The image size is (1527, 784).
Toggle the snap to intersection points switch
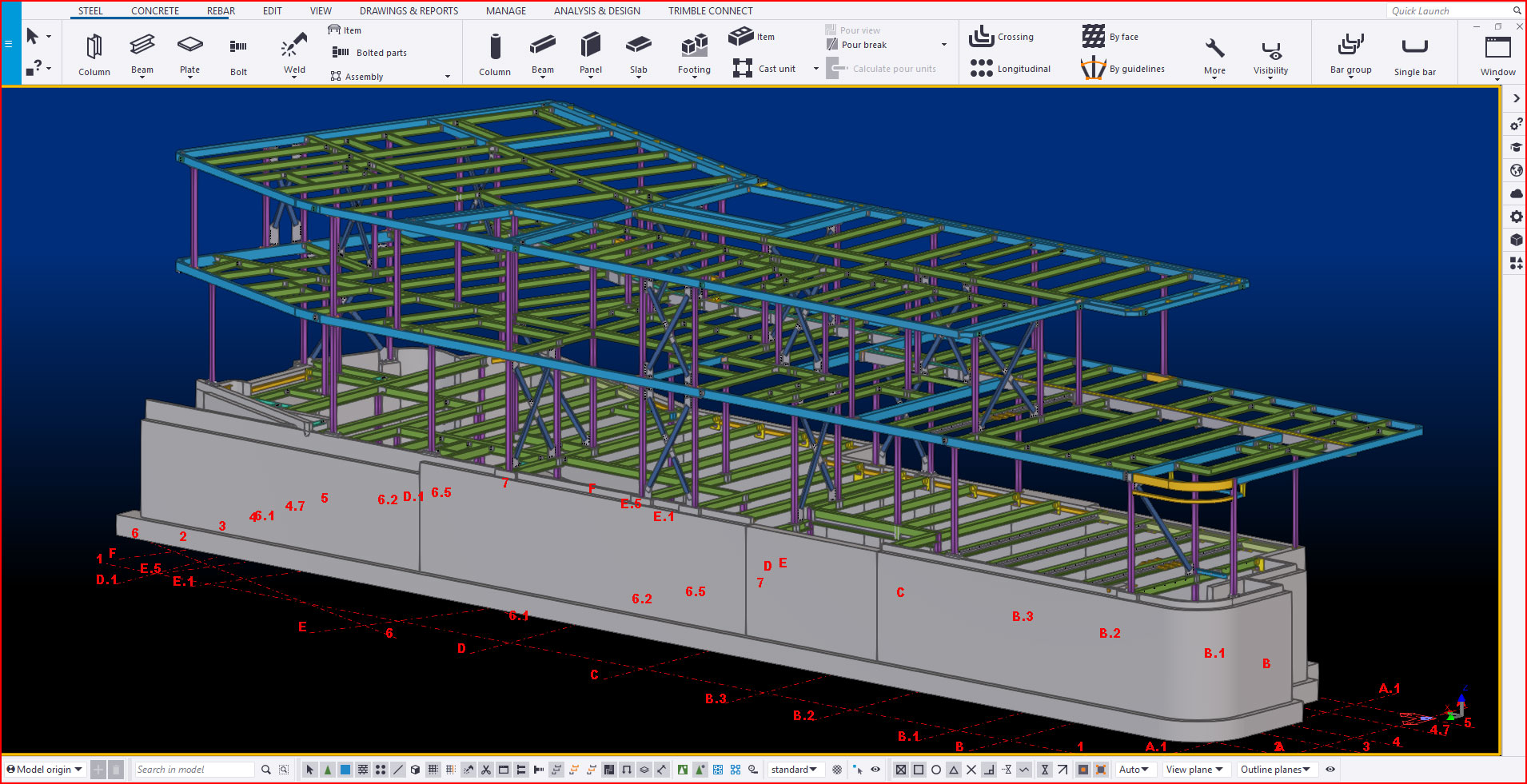[x=971, y=770]
